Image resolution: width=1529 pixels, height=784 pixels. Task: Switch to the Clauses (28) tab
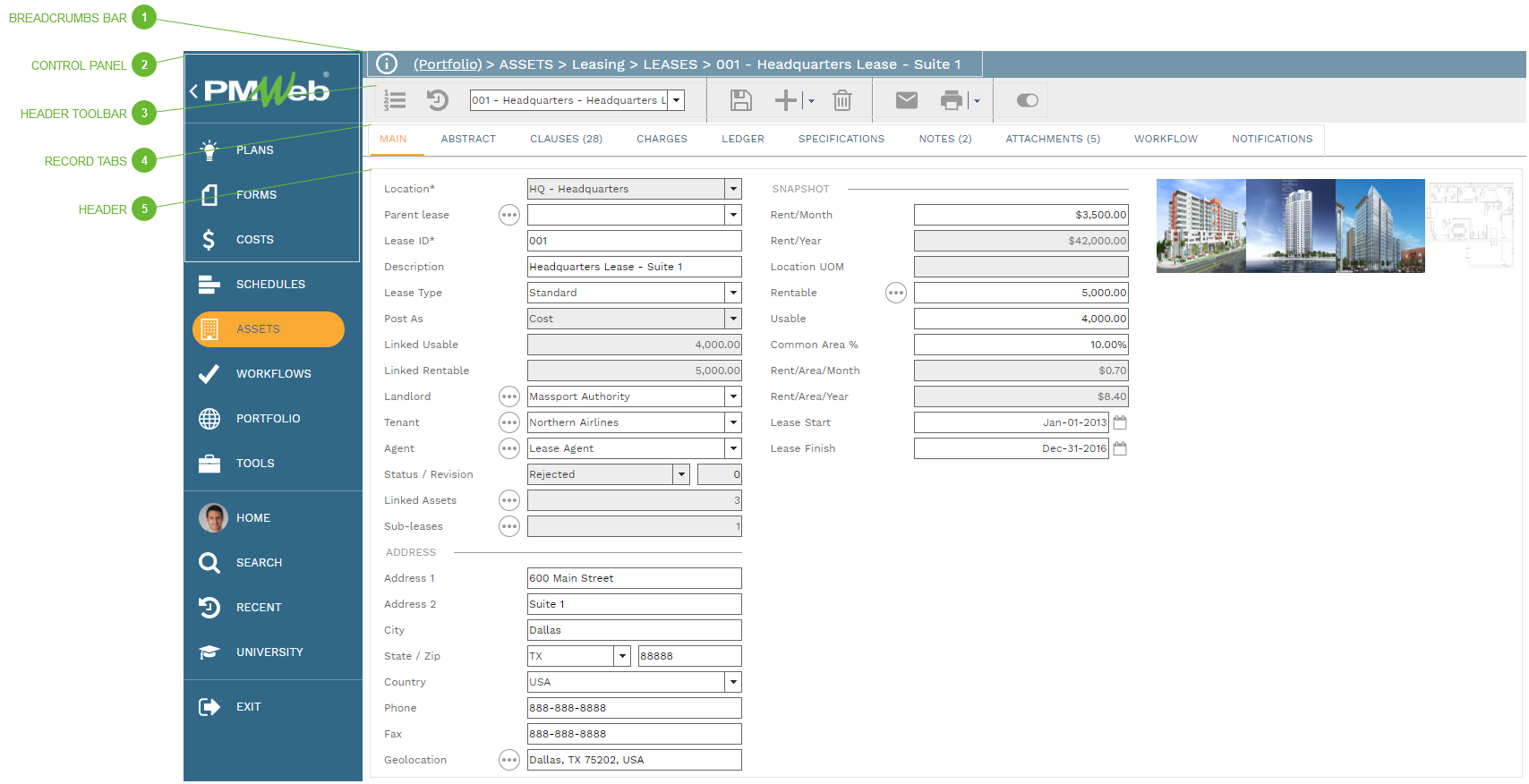point(566,139)
